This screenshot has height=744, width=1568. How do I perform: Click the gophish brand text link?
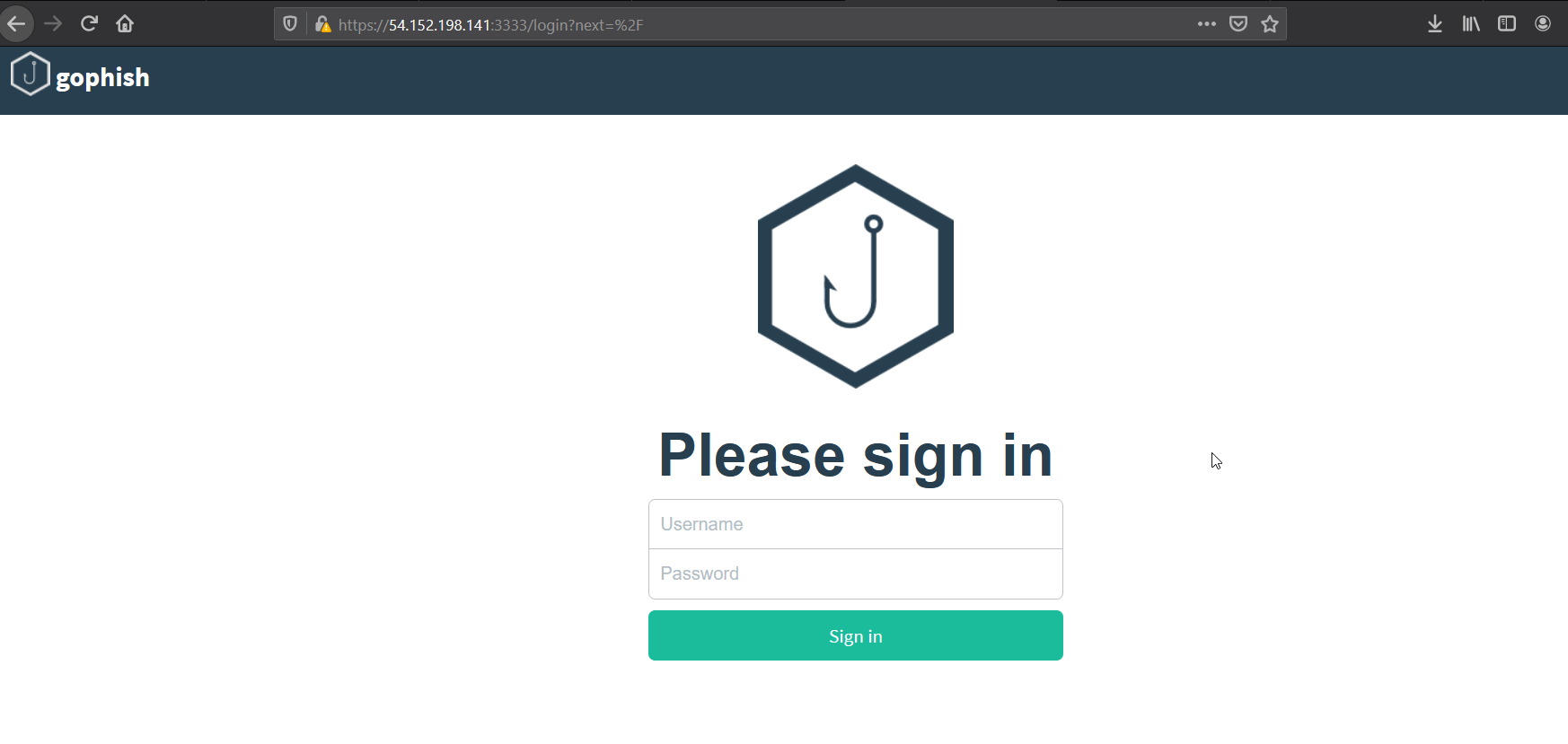coord(102,77)
